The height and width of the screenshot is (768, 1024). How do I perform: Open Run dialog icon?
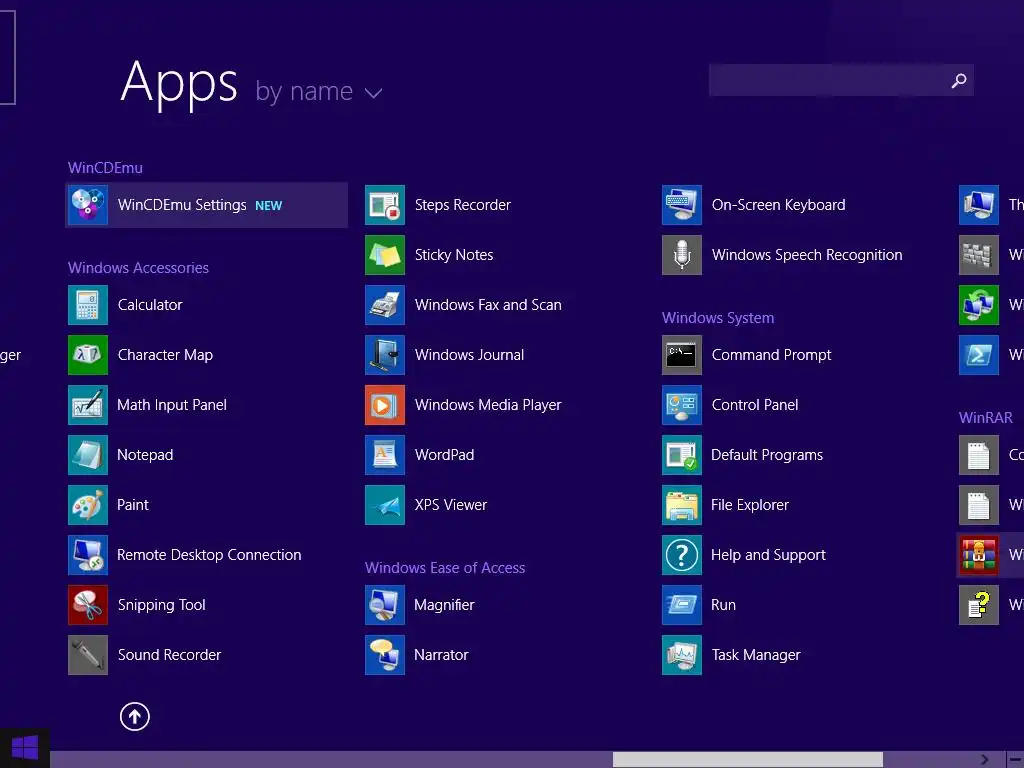click(682, 605)
